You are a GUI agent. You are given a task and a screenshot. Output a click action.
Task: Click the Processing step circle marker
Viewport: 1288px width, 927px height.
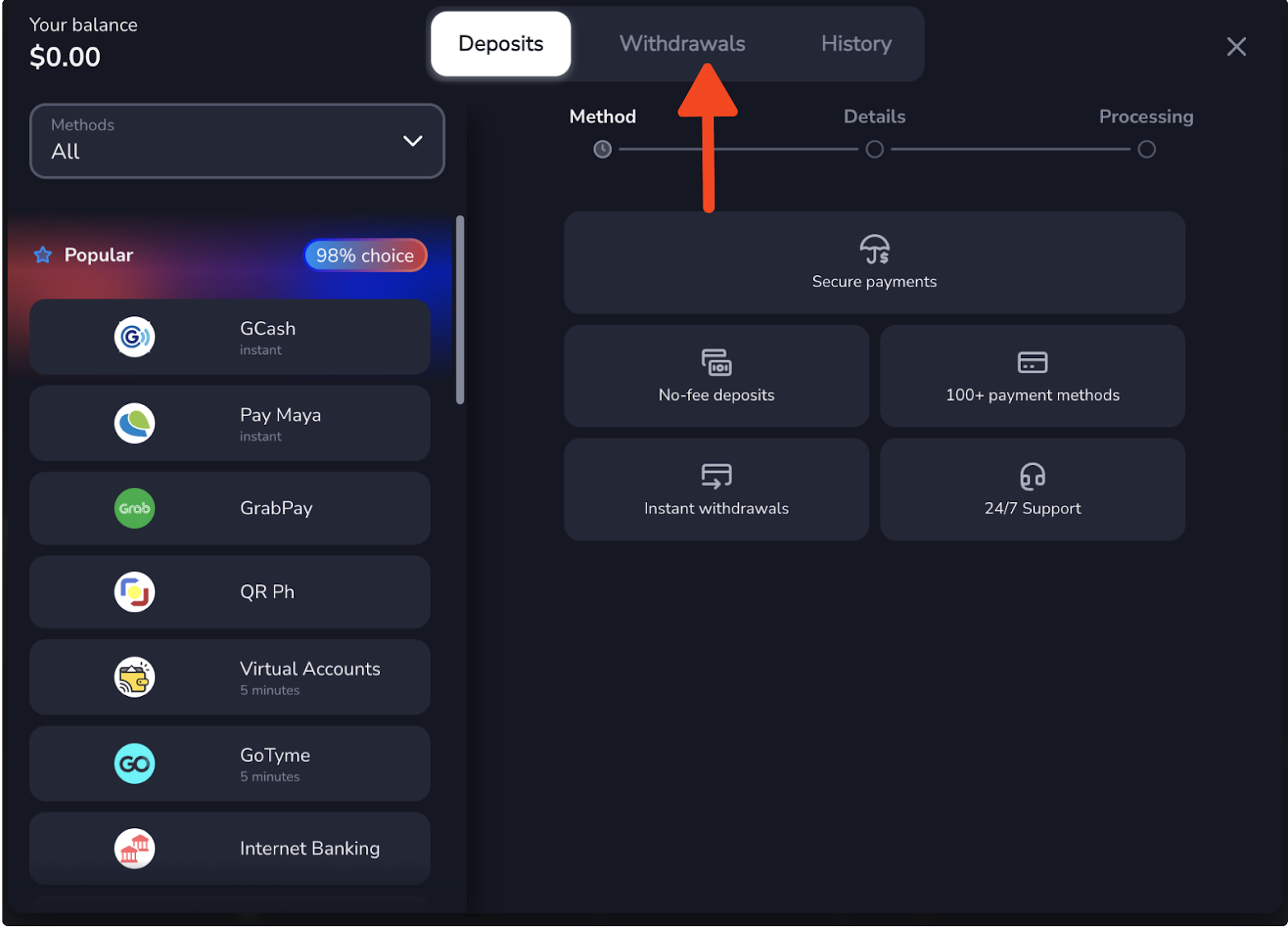pyautogui.click(x=1146, y=150)
